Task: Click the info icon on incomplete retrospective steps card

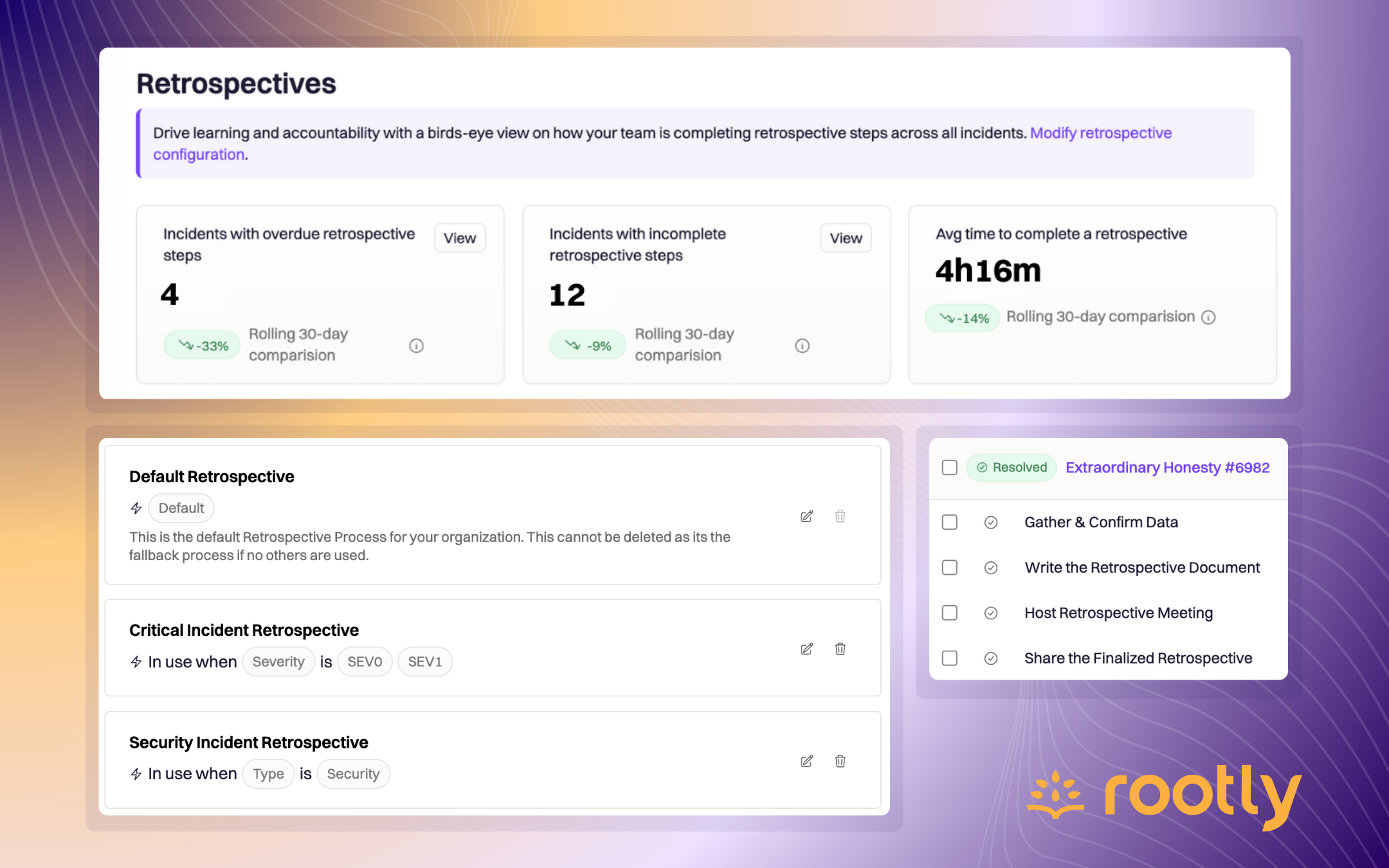Action: 801,345
